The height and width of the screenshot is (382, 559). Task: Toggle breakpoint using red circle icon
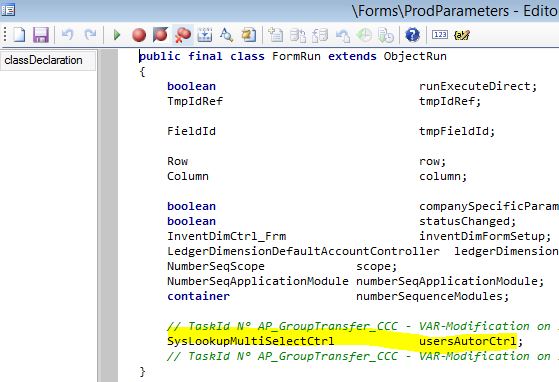point(139,35)
